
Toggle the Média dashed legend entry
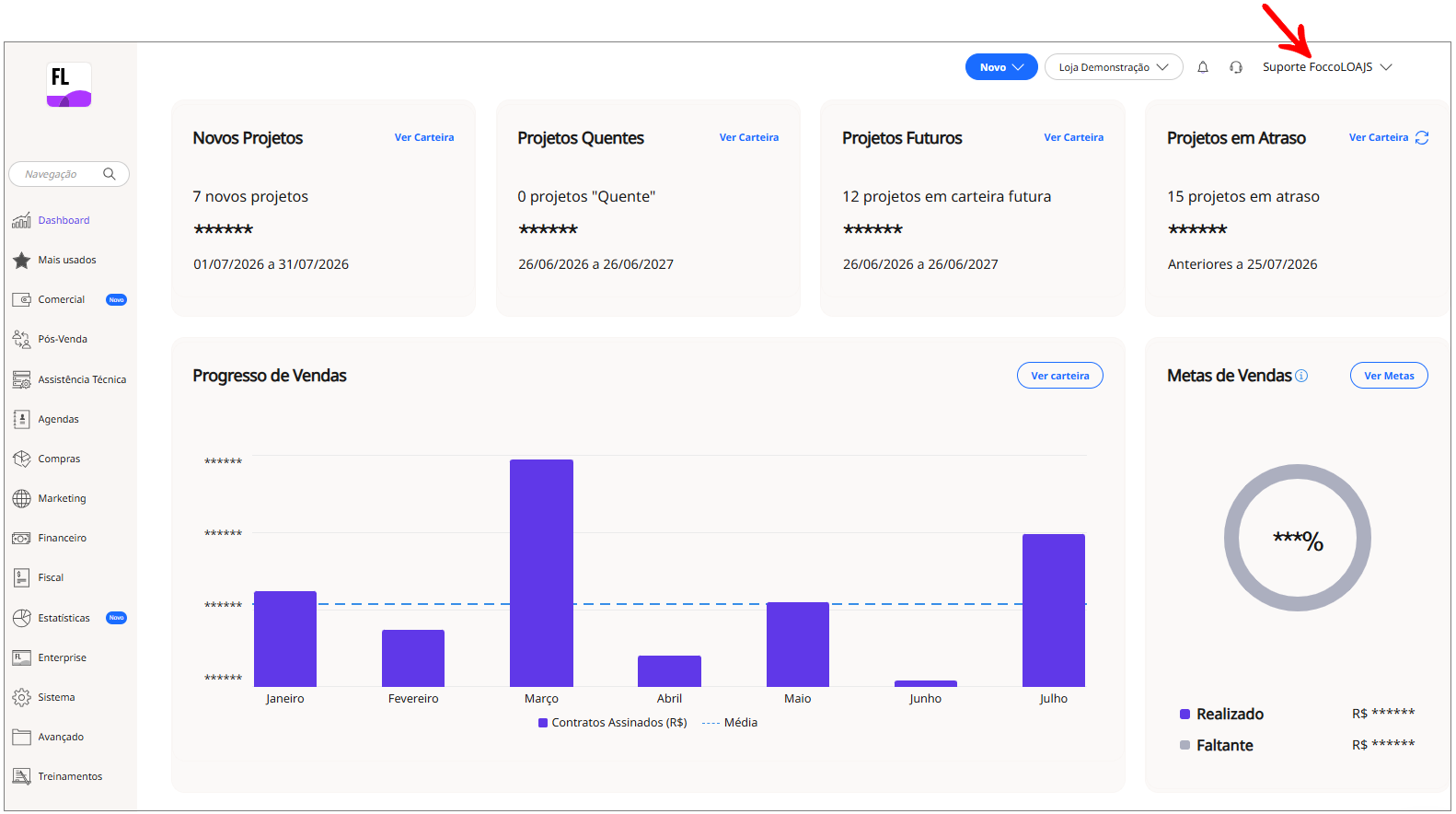[730, 723]
